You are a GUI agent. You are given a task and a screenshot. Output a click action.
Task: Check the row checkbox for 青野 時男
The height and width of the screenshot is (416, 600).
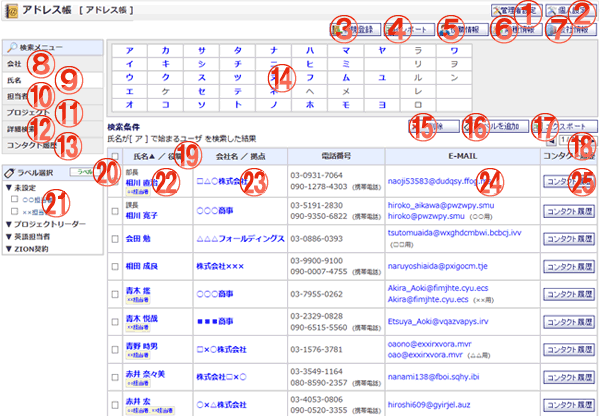115,349
